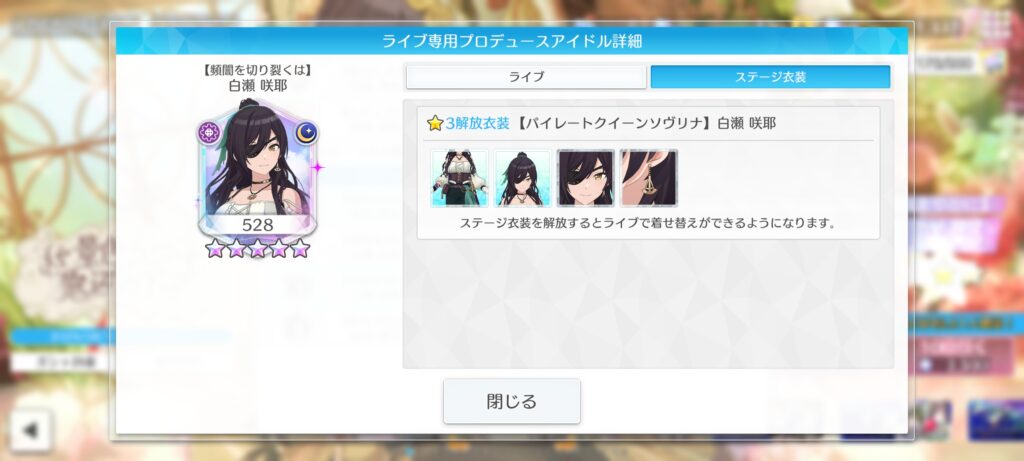Click the 3解放衣装 blue label
The height and width of the screenshot is (461, 1024).
pyautogui.click(x=477, y=123)
